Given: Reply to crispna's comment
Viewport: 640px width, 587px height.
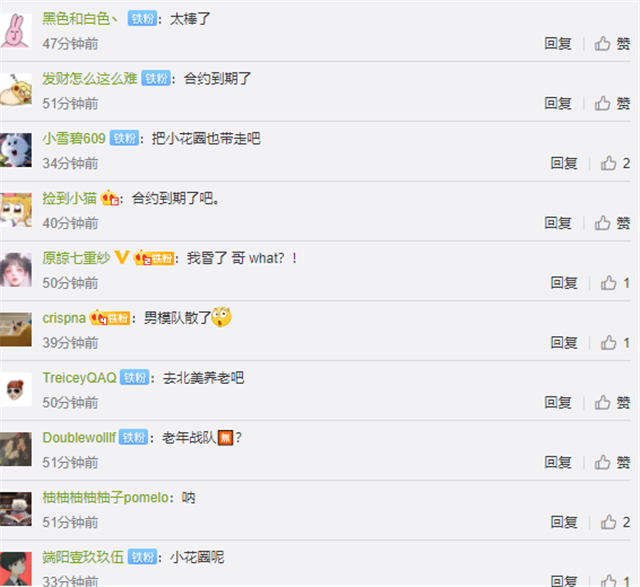Looking at the screenshot, I should pyautogui.click(x=564, y=342).
